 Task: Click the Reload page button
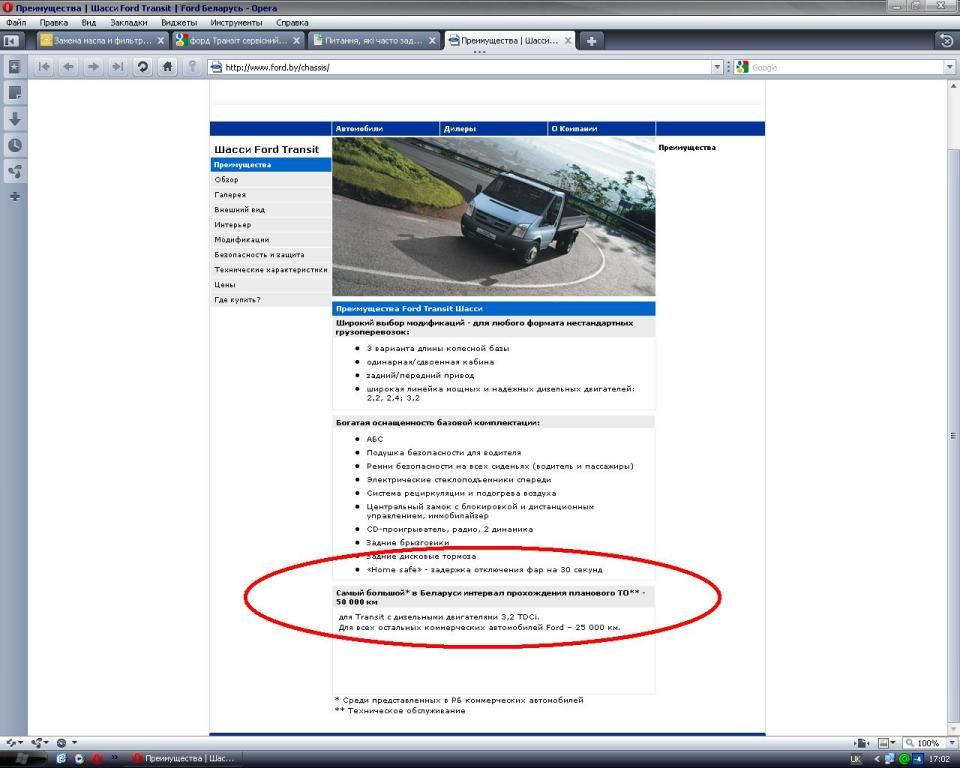pyautogui.click(x=143, y=67)
